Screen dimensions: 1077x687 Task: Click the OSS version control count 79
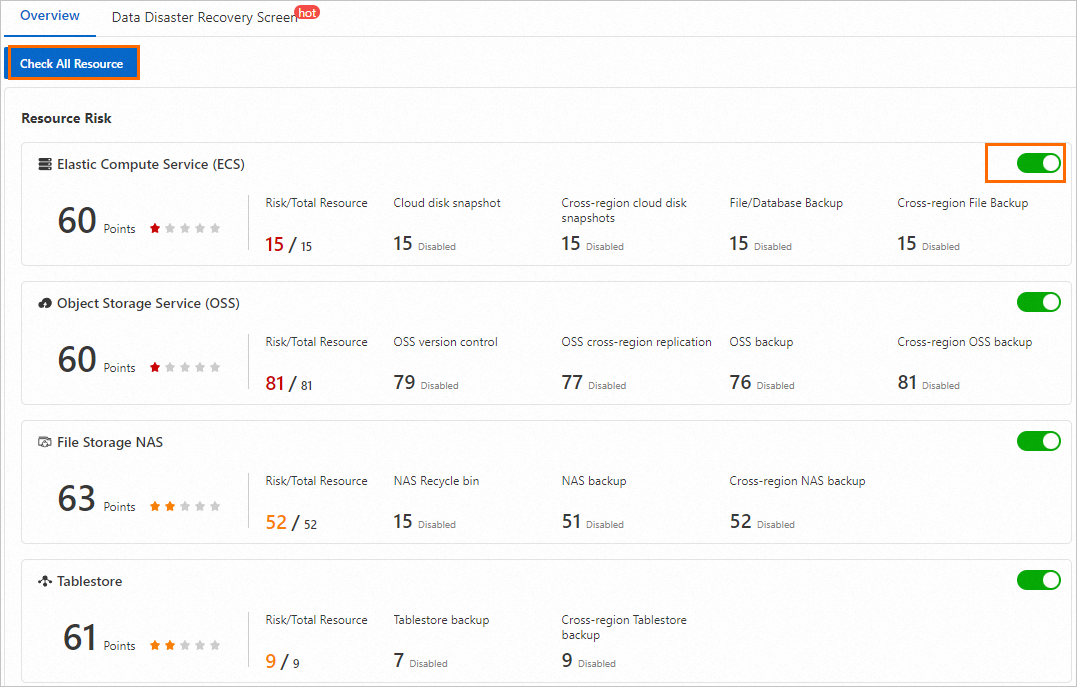tap(404, 383)
